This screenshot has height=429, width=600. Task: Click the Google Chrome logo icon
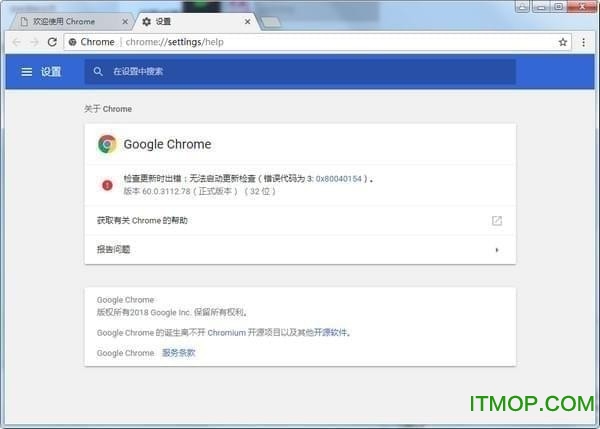tap(107, 144)
